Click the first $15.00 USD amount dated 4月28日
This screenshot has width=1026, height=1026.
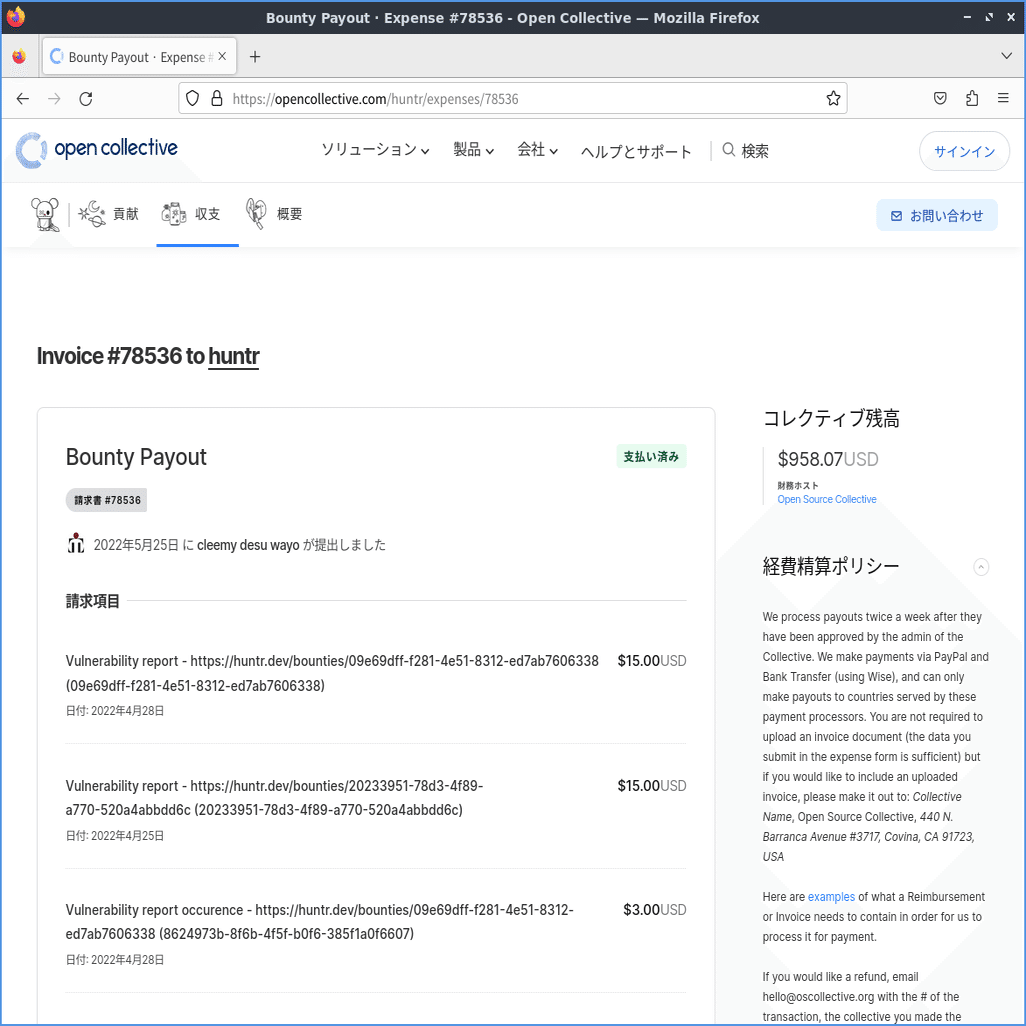652,661
